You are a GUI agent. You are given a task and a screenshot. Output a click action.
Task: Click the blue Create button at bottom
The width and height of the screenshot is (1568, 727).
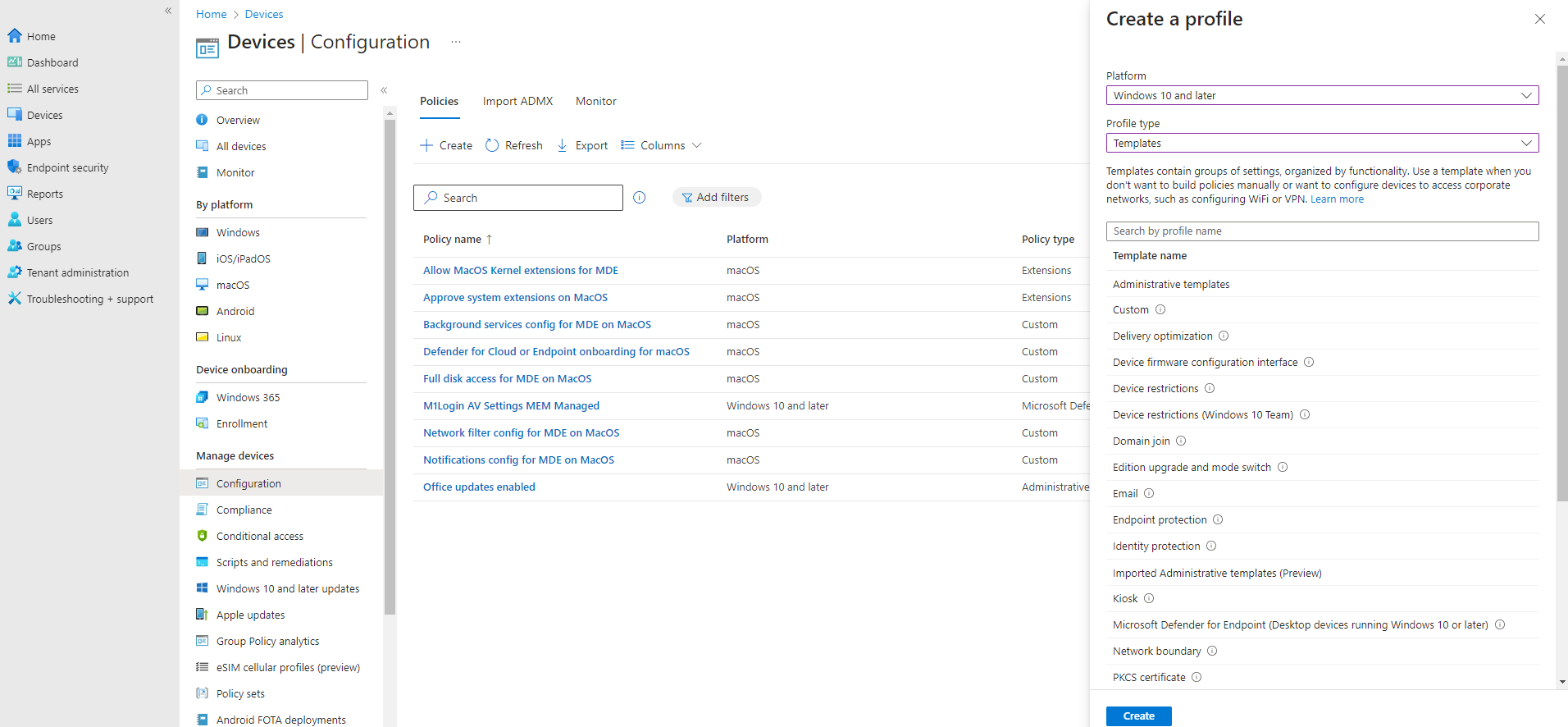1138,716
